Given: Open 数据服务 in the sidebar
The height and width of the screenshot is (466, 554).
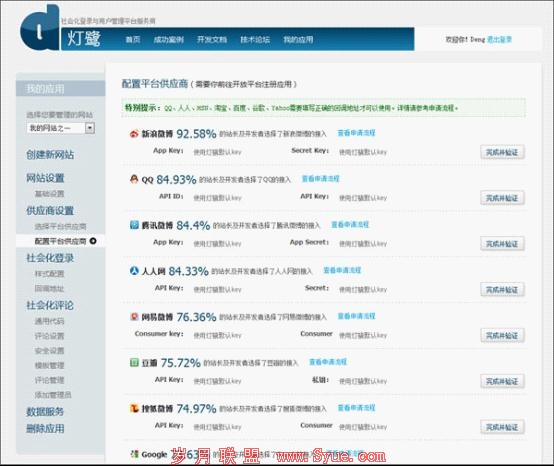Looking at the screenshot, I should coord(45,412).
